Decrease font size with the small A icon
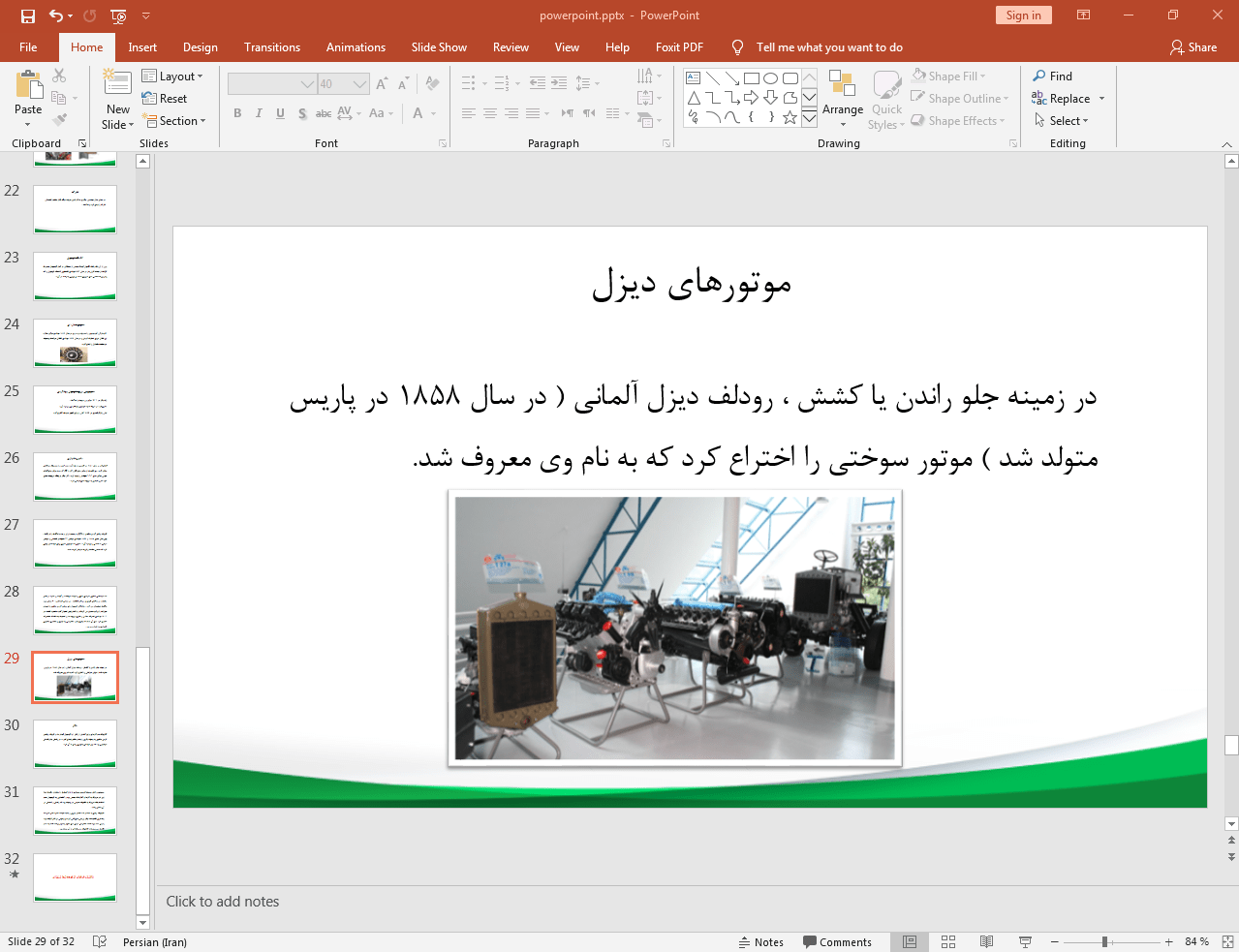This screenshot has width=1239, height=952. [x=403, y=84]
